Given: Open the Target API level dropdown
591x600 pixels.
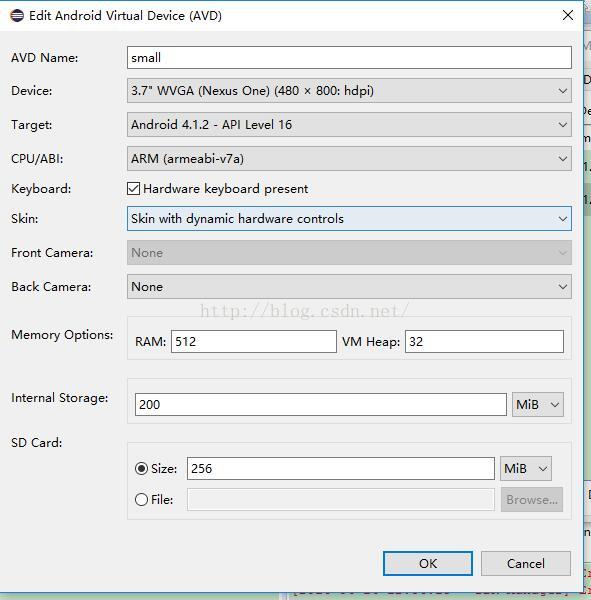Looking at the screenshot, I should pos(349,124).
